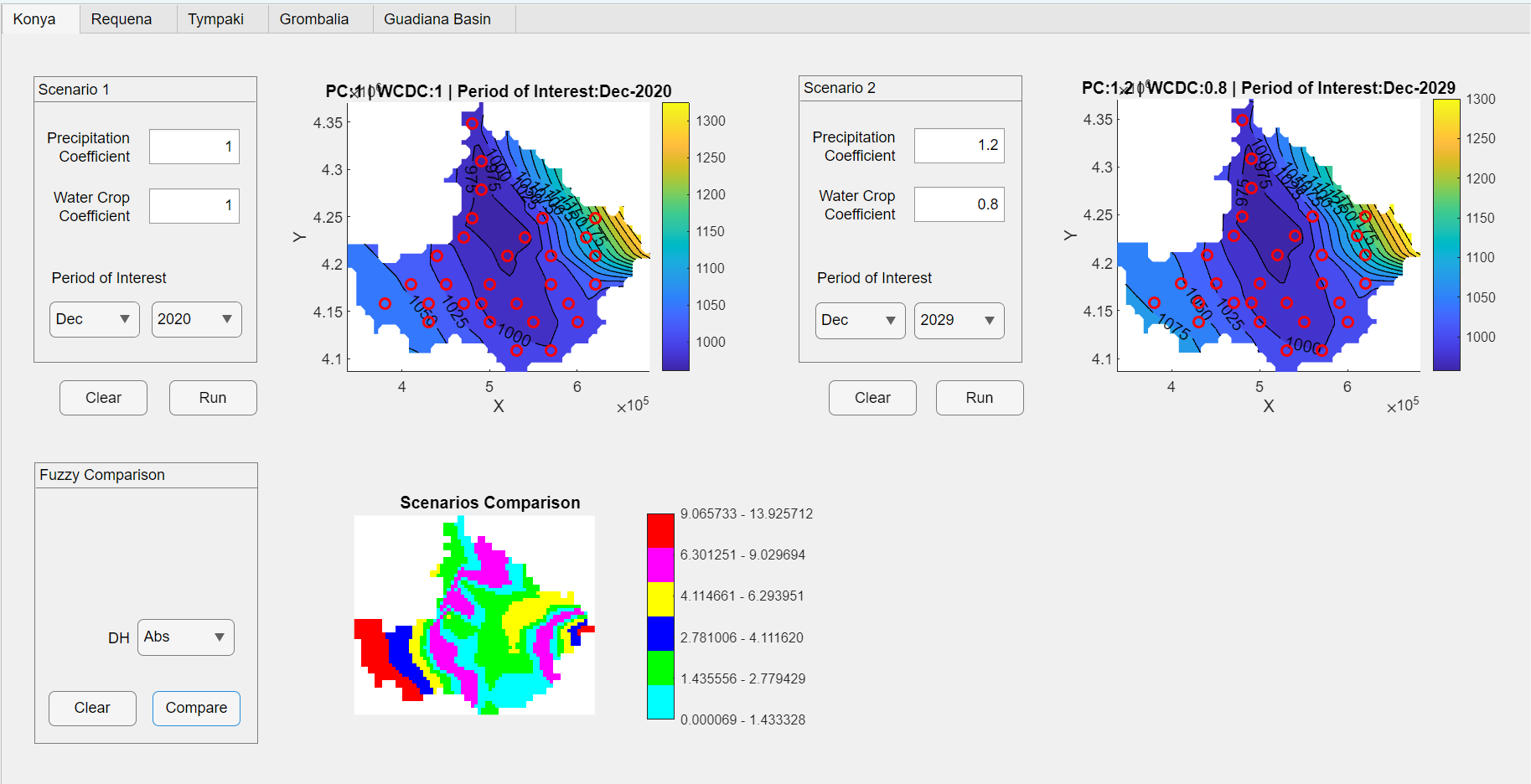The image size is (1531, 784).
Task: Clear Scenario 1 inputs
Action: pyautogui.click(x=103, y=398)
